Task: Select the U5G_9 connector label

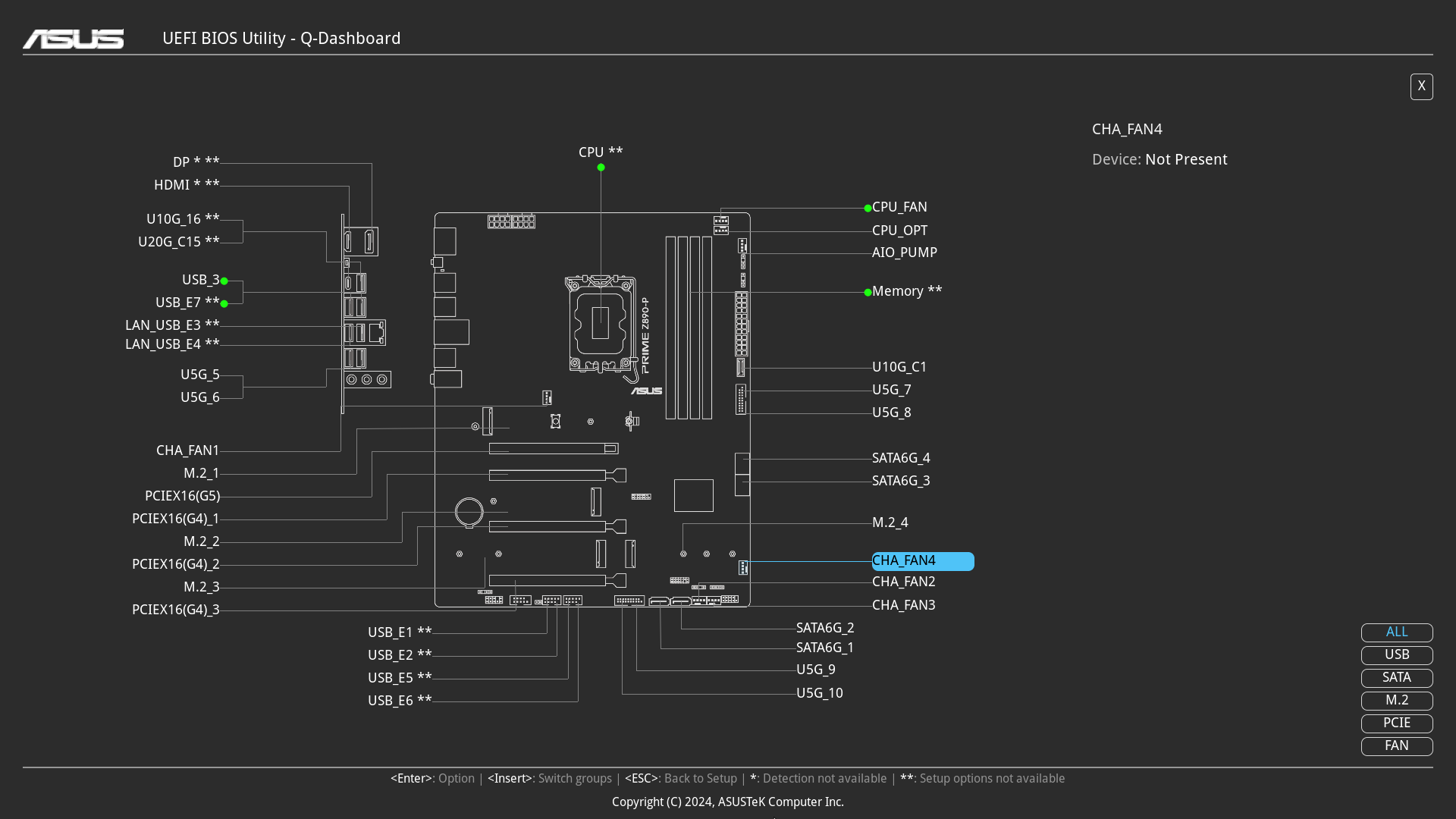Action: (816, 670)
